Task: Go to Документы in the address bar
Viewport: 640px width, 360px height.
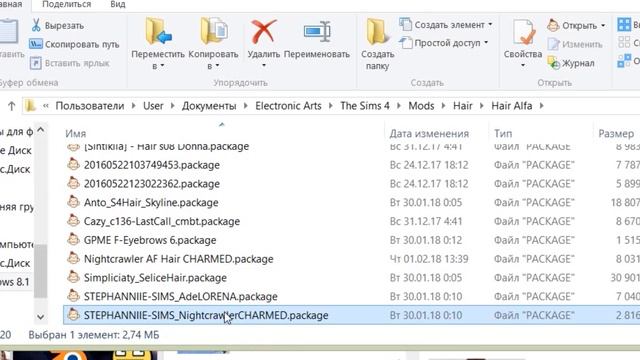Action: pos(209,106)
